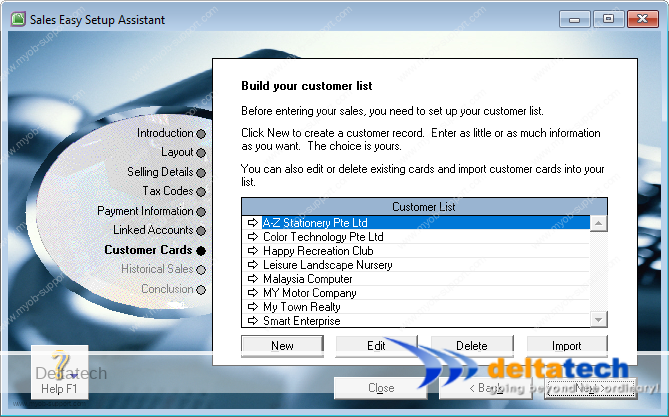Select the Historical Sales step bullet

201,270
